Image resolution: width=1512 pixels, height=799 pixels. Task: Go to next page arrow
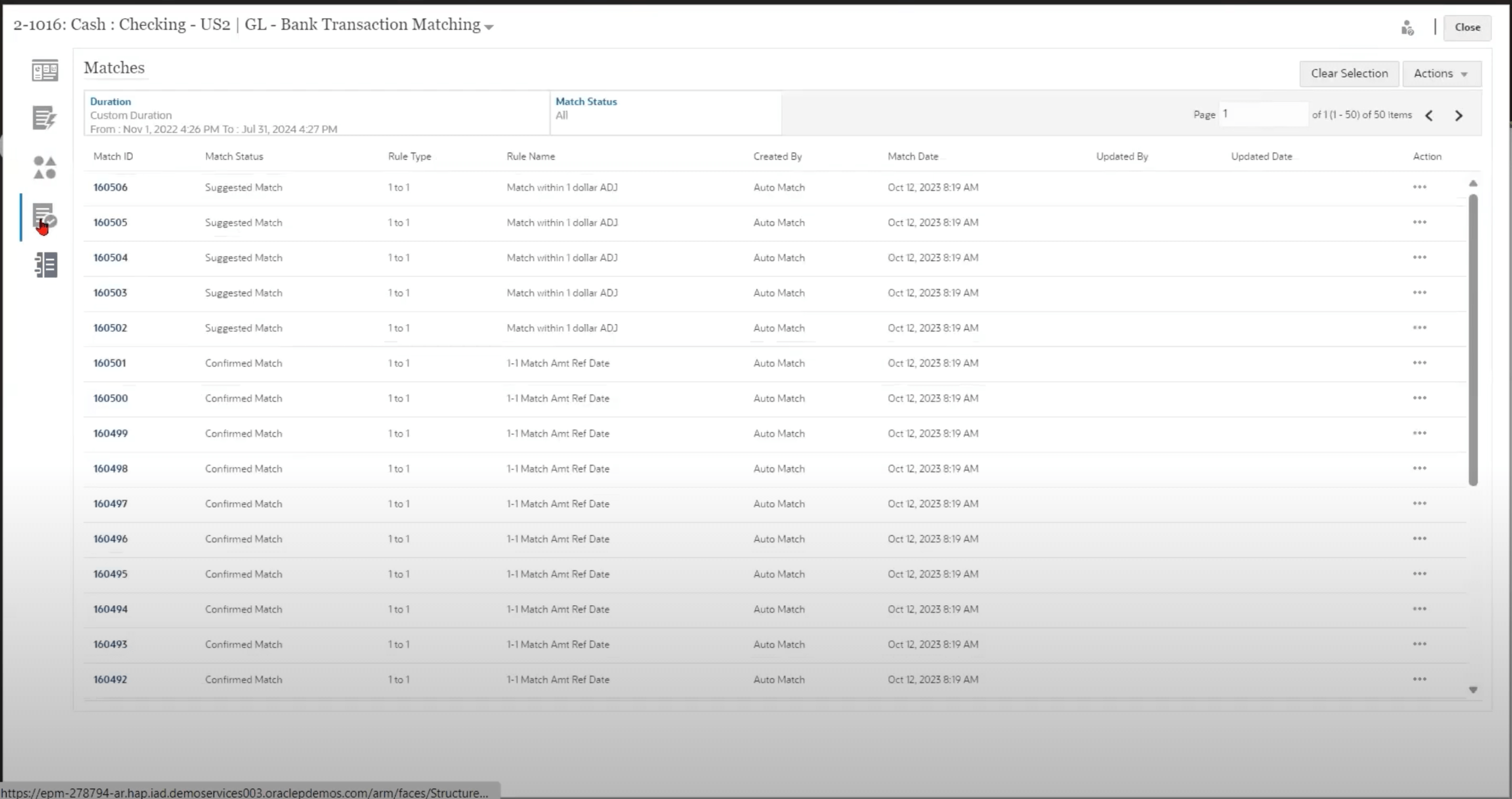pos(1458,116)
